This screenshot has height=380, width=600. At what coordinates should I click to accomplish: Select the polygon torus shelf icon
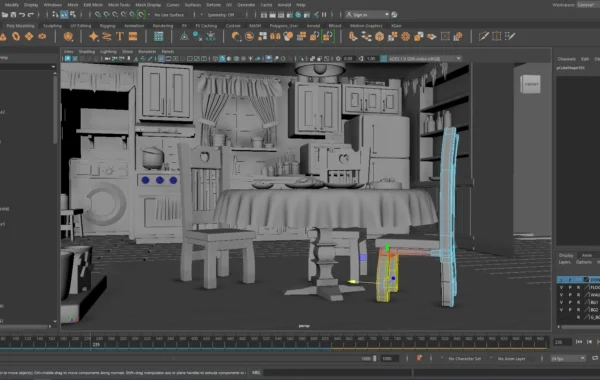(16, 36)
